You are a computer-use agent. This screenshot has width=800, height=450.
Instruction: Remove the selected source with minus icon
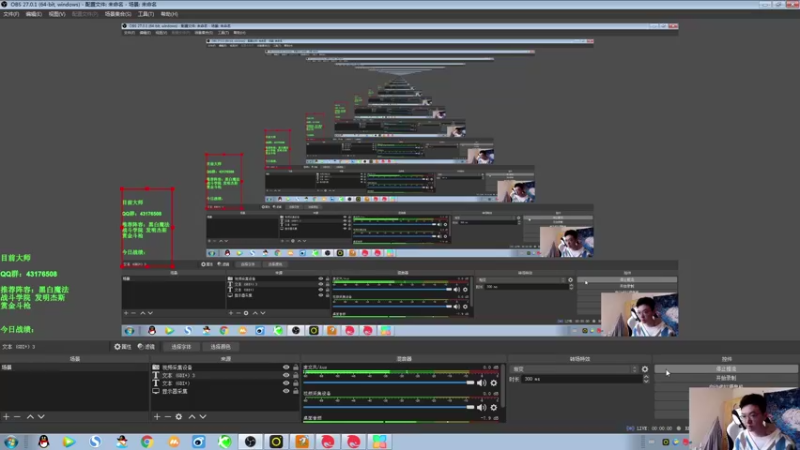point(167,417)
